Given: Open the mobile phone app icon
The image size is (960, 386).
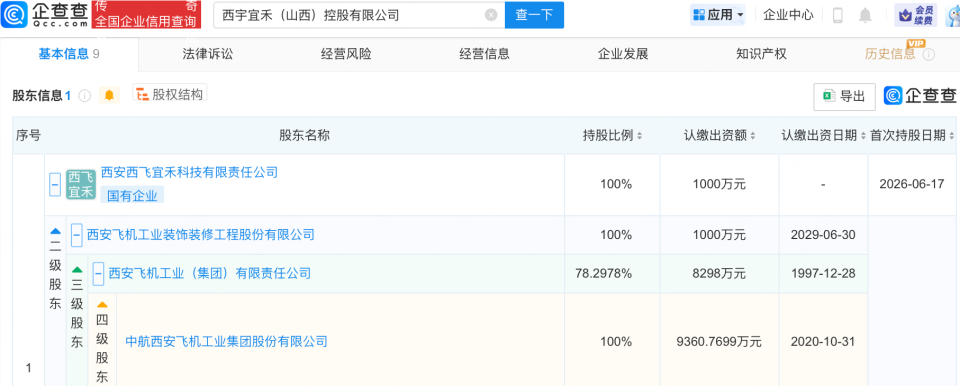Looking at the screenshot, I should point(838,15).
